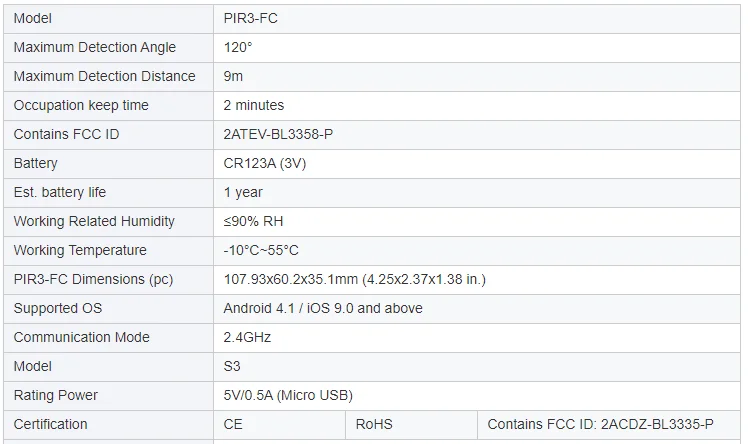Select the RoHS certification cell
Image resolution: width=750 pixels, height=444 pixels.
(x=375, y=424)
